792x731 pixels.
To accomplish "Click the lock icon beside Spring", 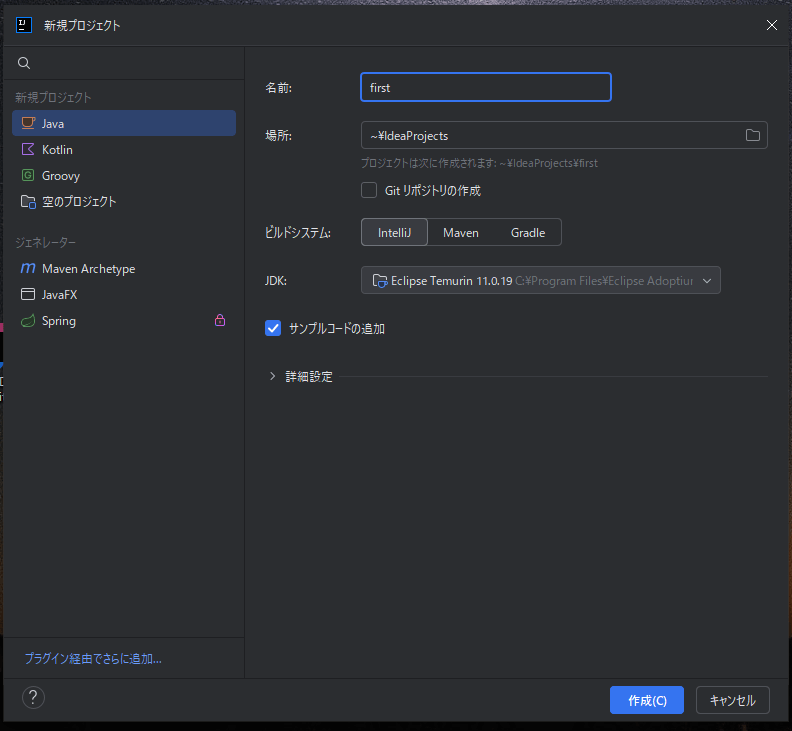I will point(220,320).
